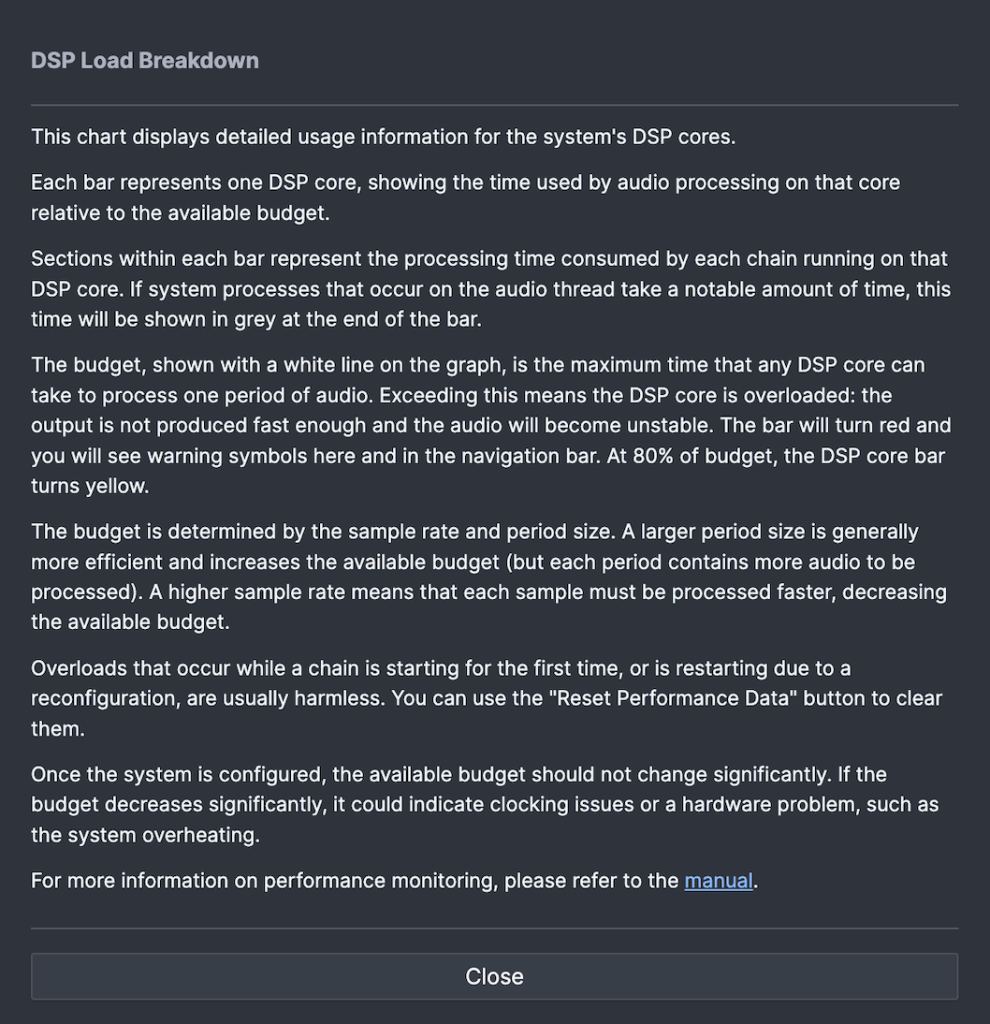This screenshot has width=990, height=1024.
Task: Click the paragraph starting "Once the system"
Action: click(x=458, y=775)
